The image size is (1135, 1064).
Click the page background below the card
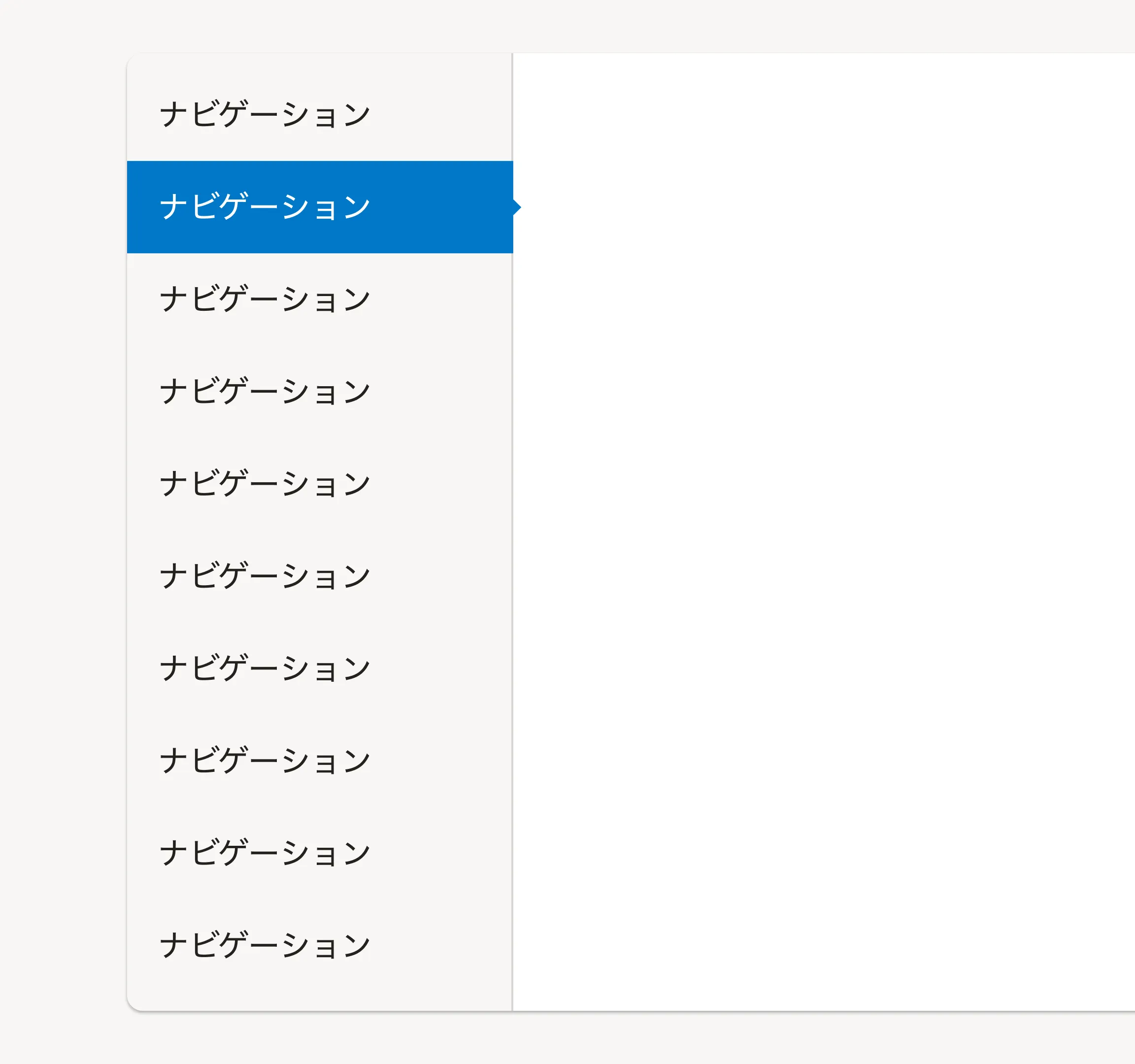pos(571,1039)
